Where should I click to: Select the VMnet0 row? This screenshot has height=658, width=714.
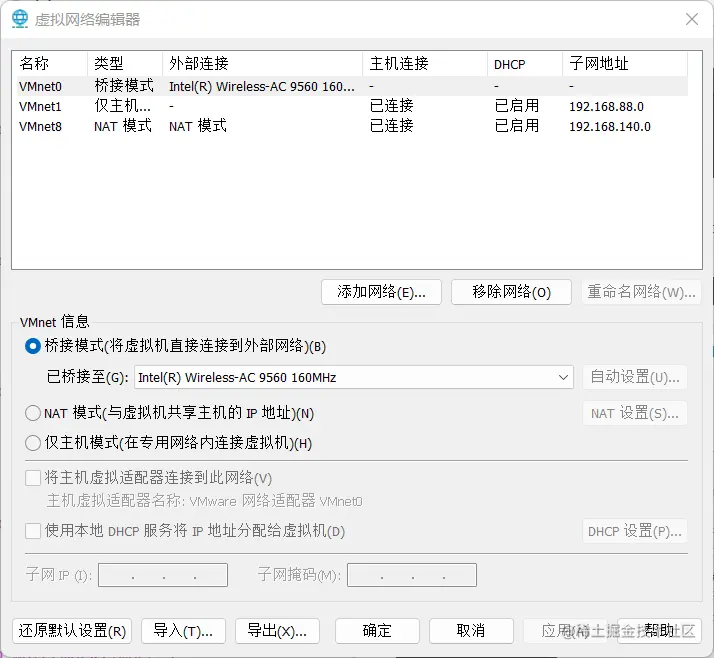[352, 86]
